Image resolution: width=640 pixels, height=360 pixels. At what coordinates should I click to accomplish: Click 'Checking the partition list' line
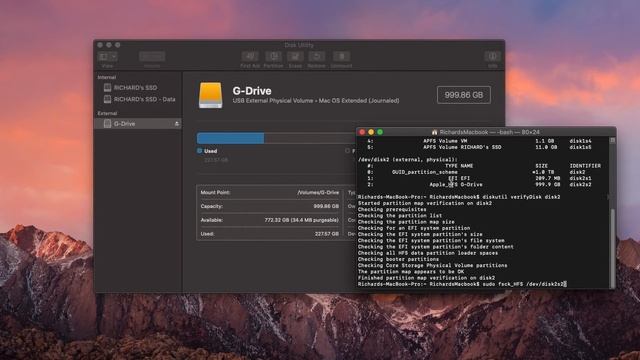400,216
